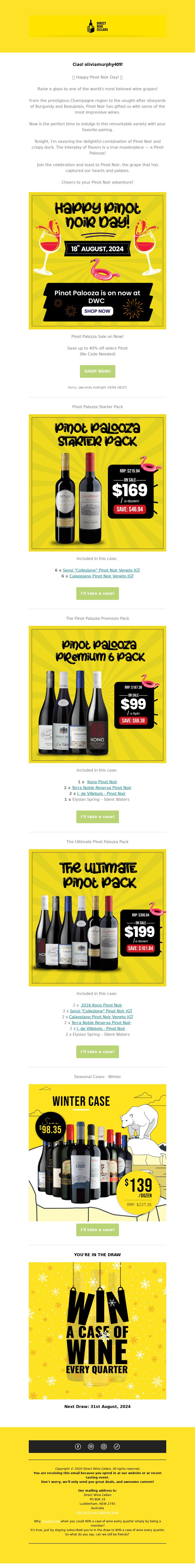Click the Direct Wine Cellars logo
The height and width of the screenshot is (1568, 195).
[97, 26]
